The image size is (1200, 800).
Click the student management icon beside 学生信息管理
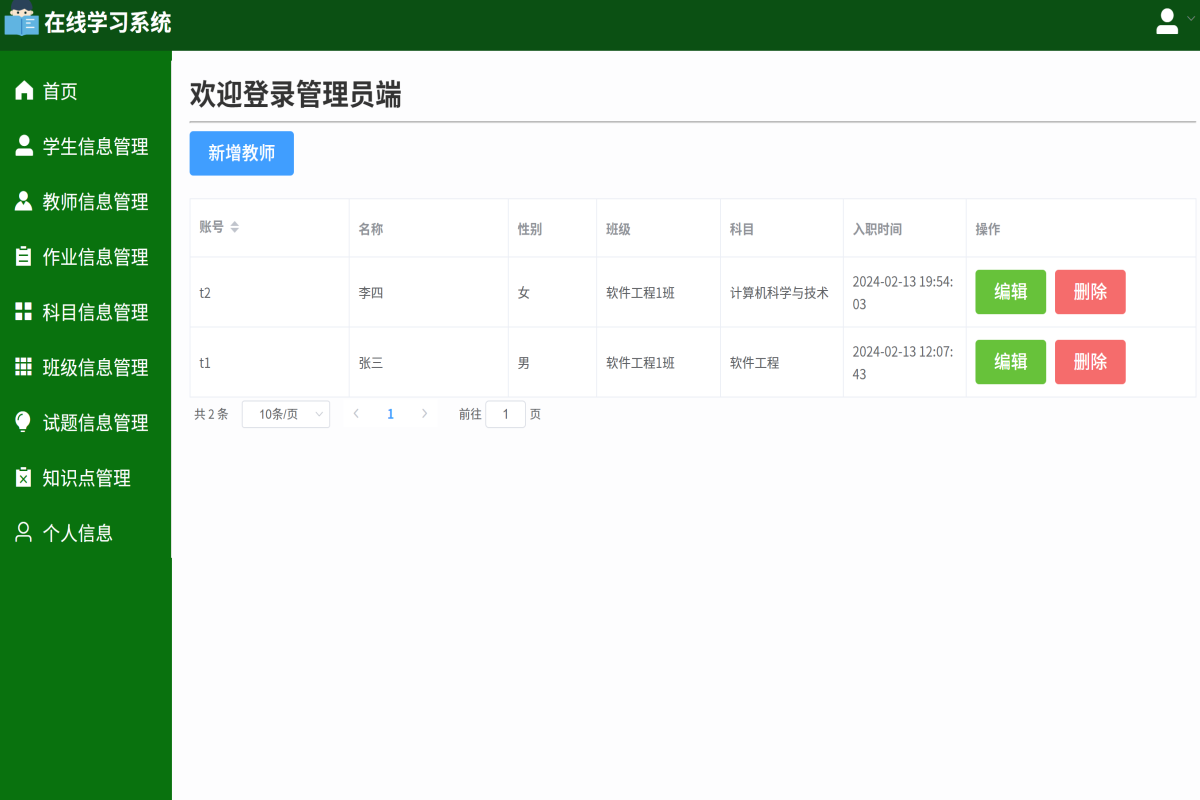(23, 146)
